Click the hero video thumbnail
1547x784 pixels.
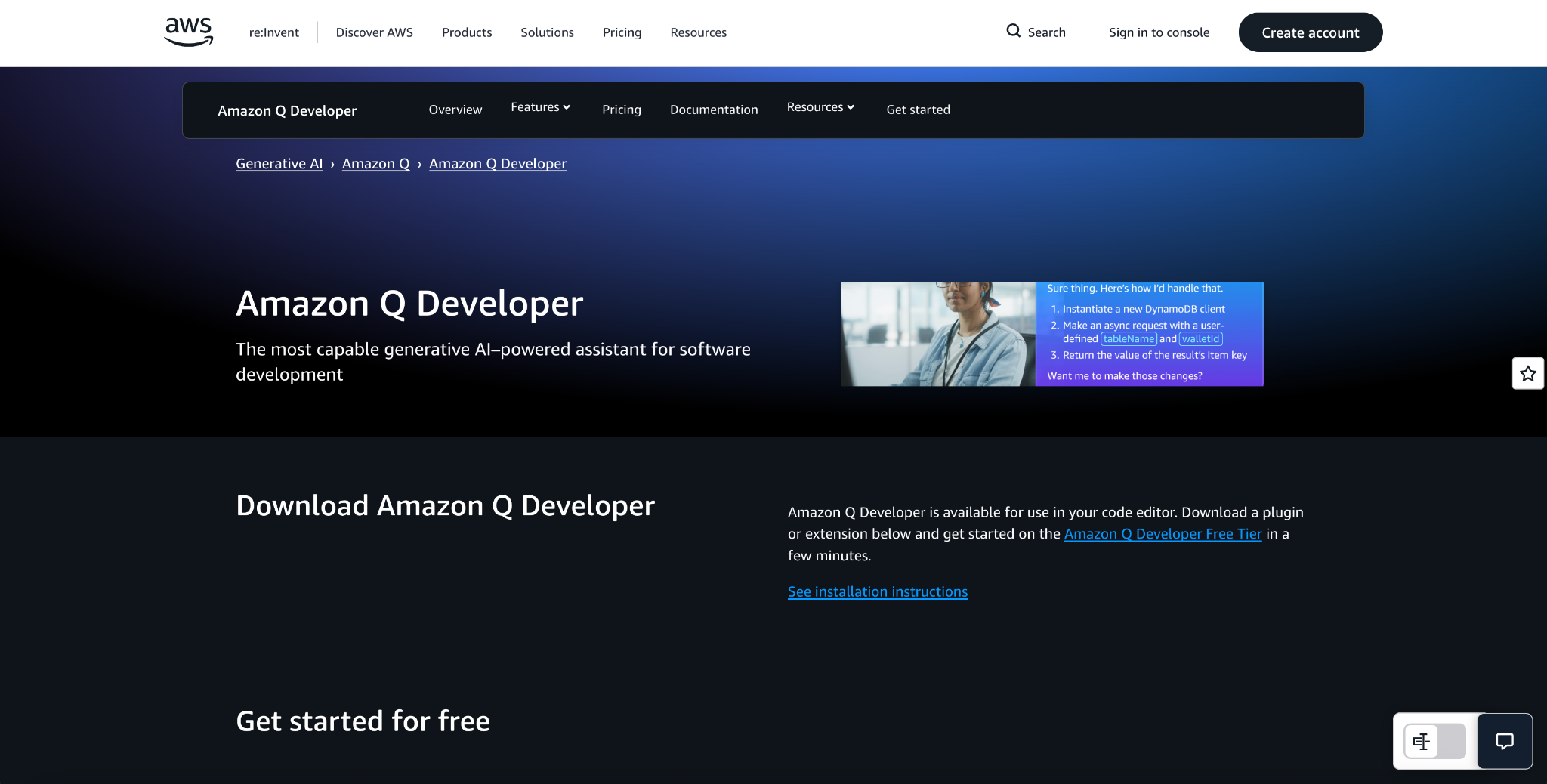[x=1052, y=335]
